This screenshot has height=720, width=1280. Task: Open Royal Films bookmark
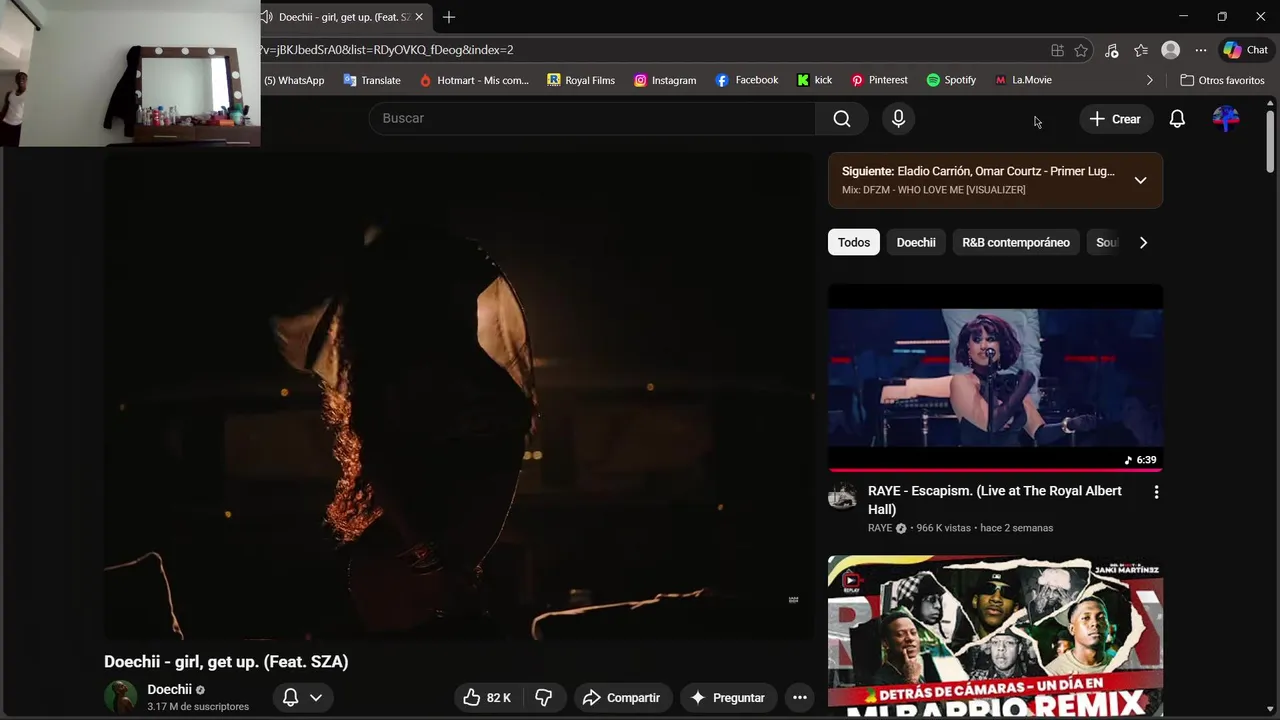[x=580, y=80]
